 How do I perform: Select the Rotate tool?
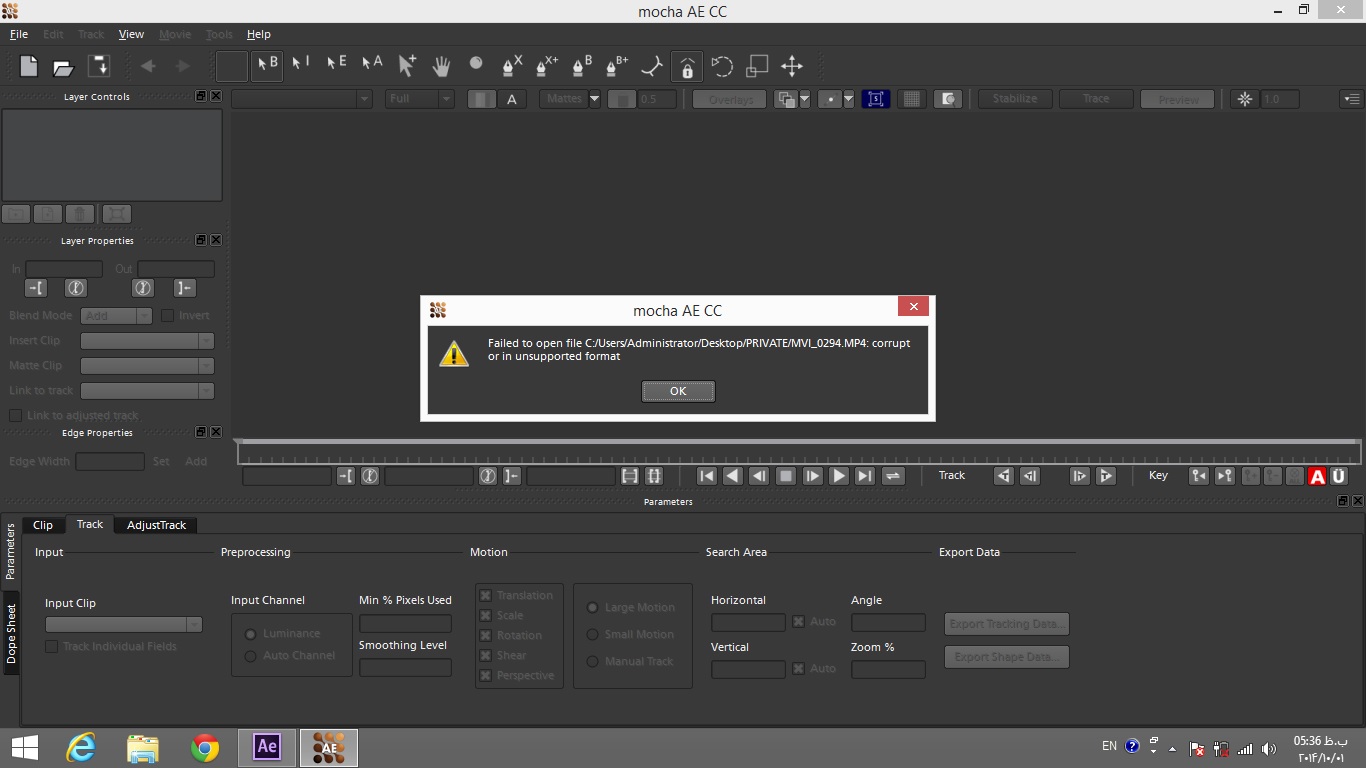(x=722, y=66)
